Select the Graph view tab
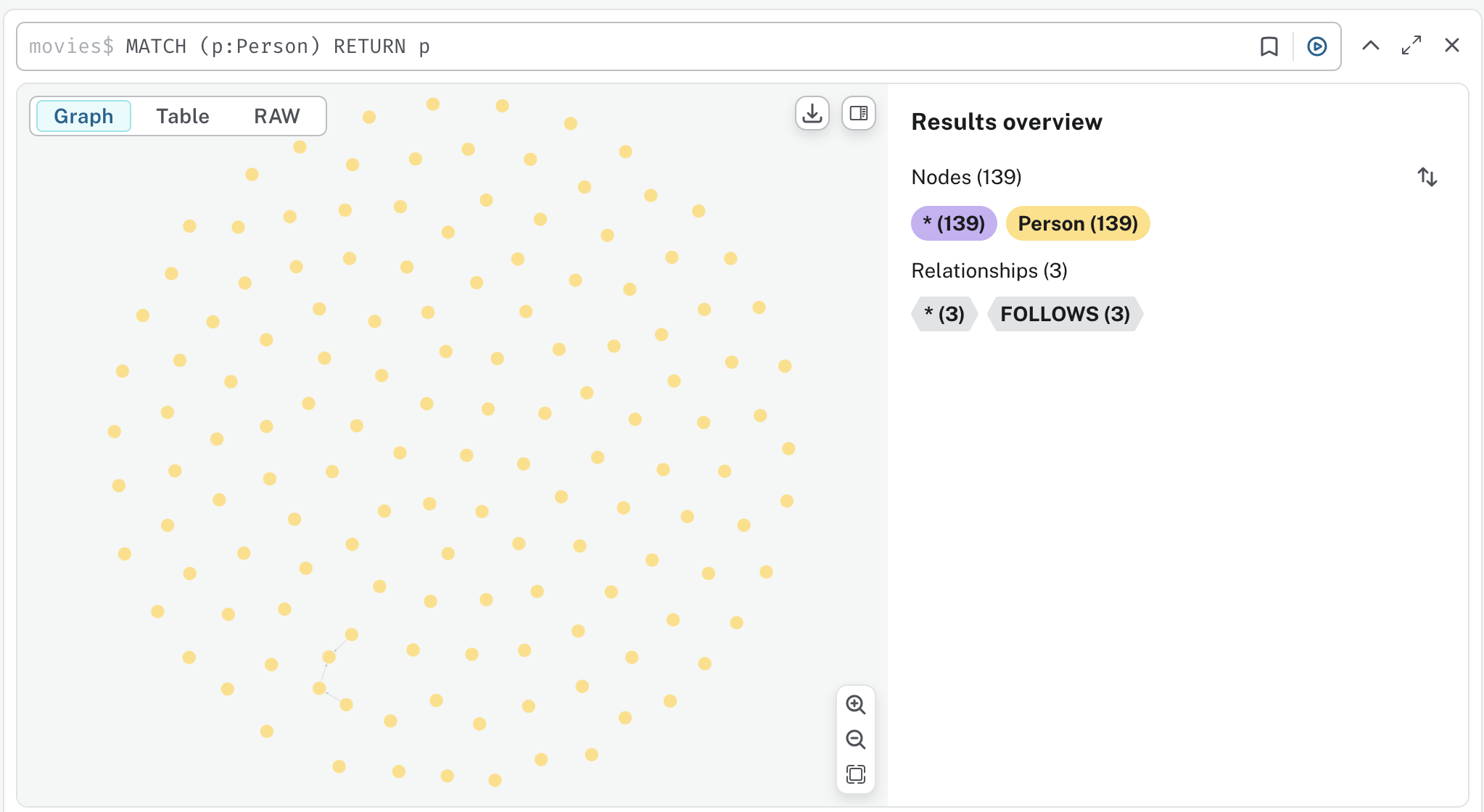1484x812 pixels. [83, 116]
